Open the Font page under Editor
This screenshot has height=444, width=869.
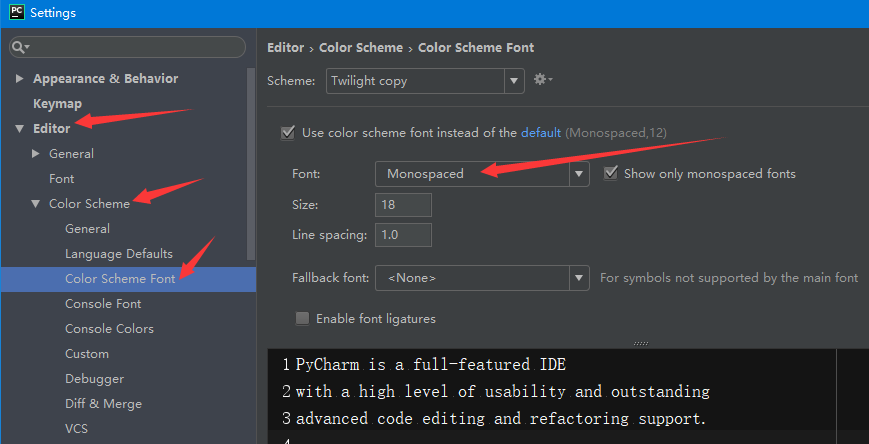[x=62, y=179]
